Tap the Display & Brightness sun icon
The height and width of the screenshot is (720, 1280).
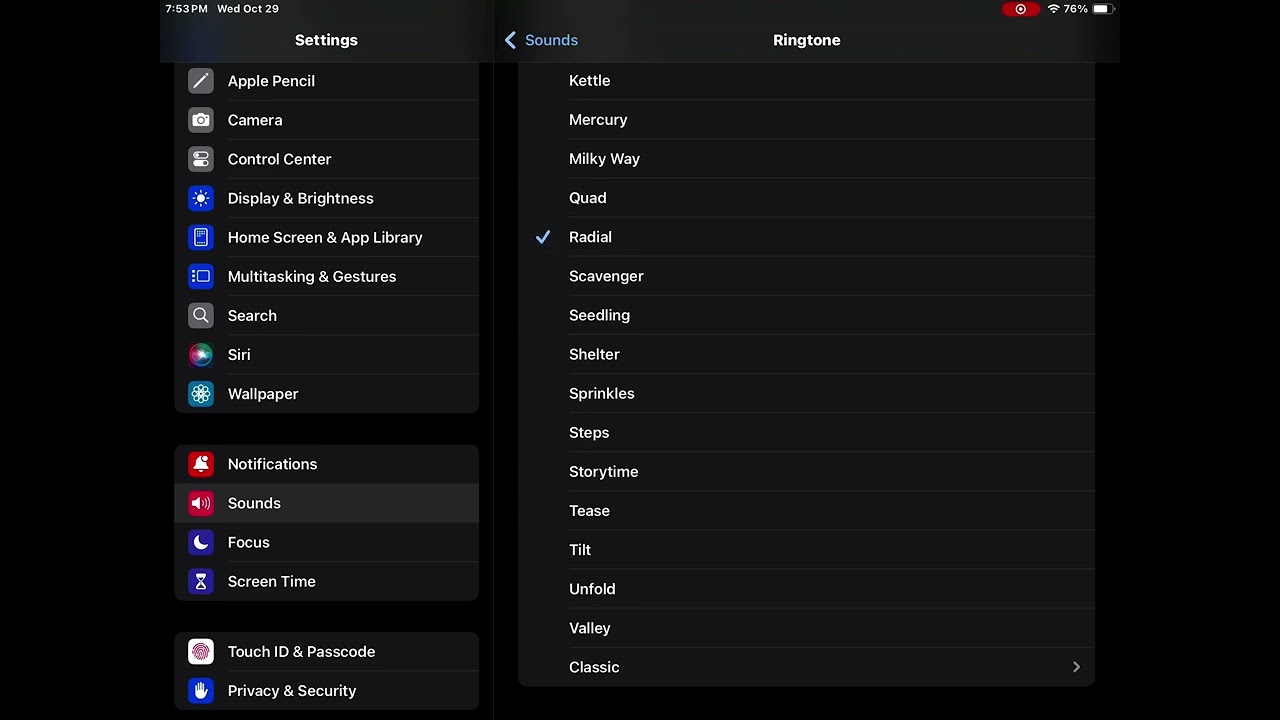(201, 198)
